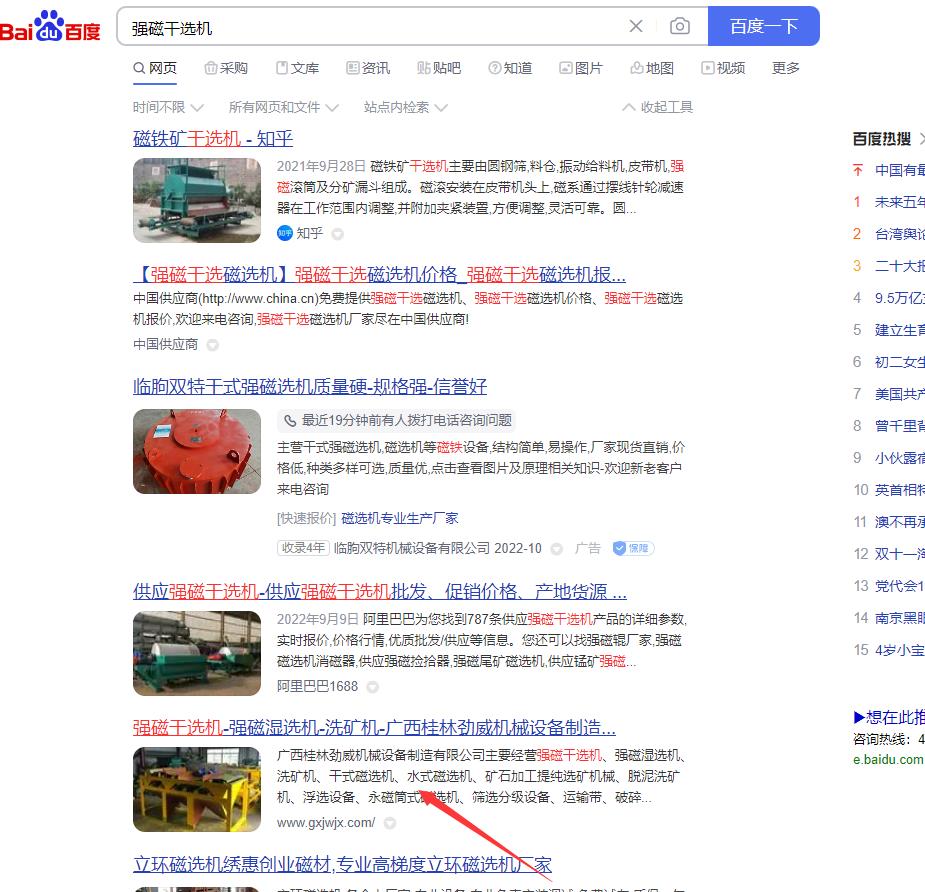
Task: Open hot search number 9 小伙露
Action: [899, 458]
